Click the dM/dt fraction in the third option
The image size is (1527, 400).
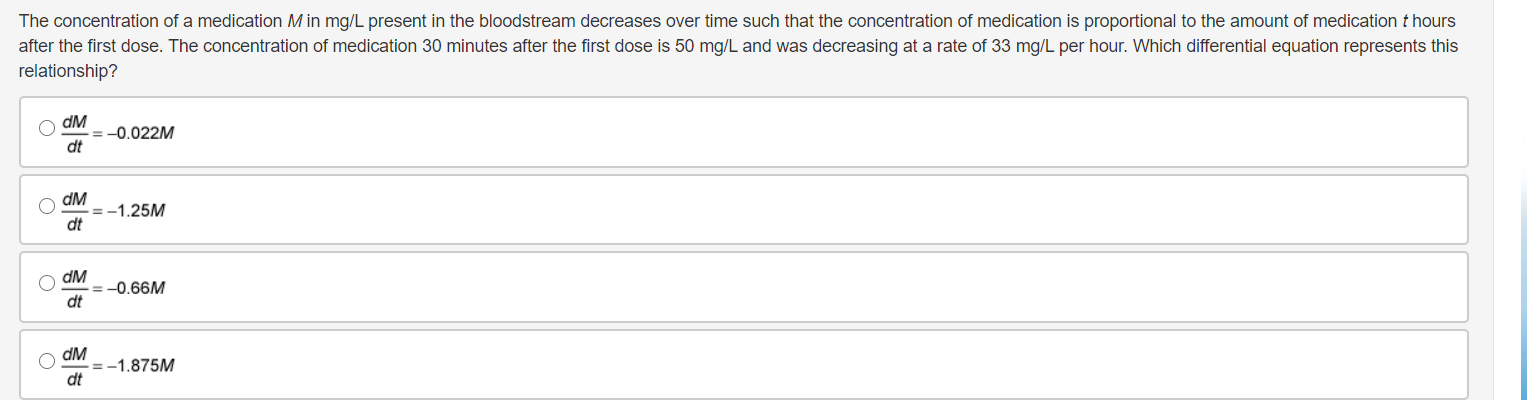point(74,289)
